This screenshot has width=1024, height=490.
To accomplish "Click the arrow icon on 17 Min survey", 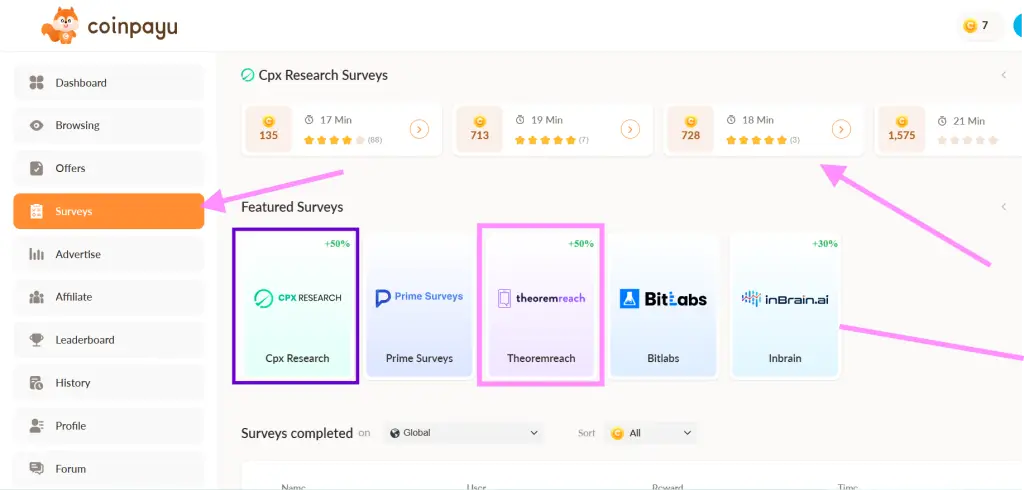I will [x=419, y=129].
